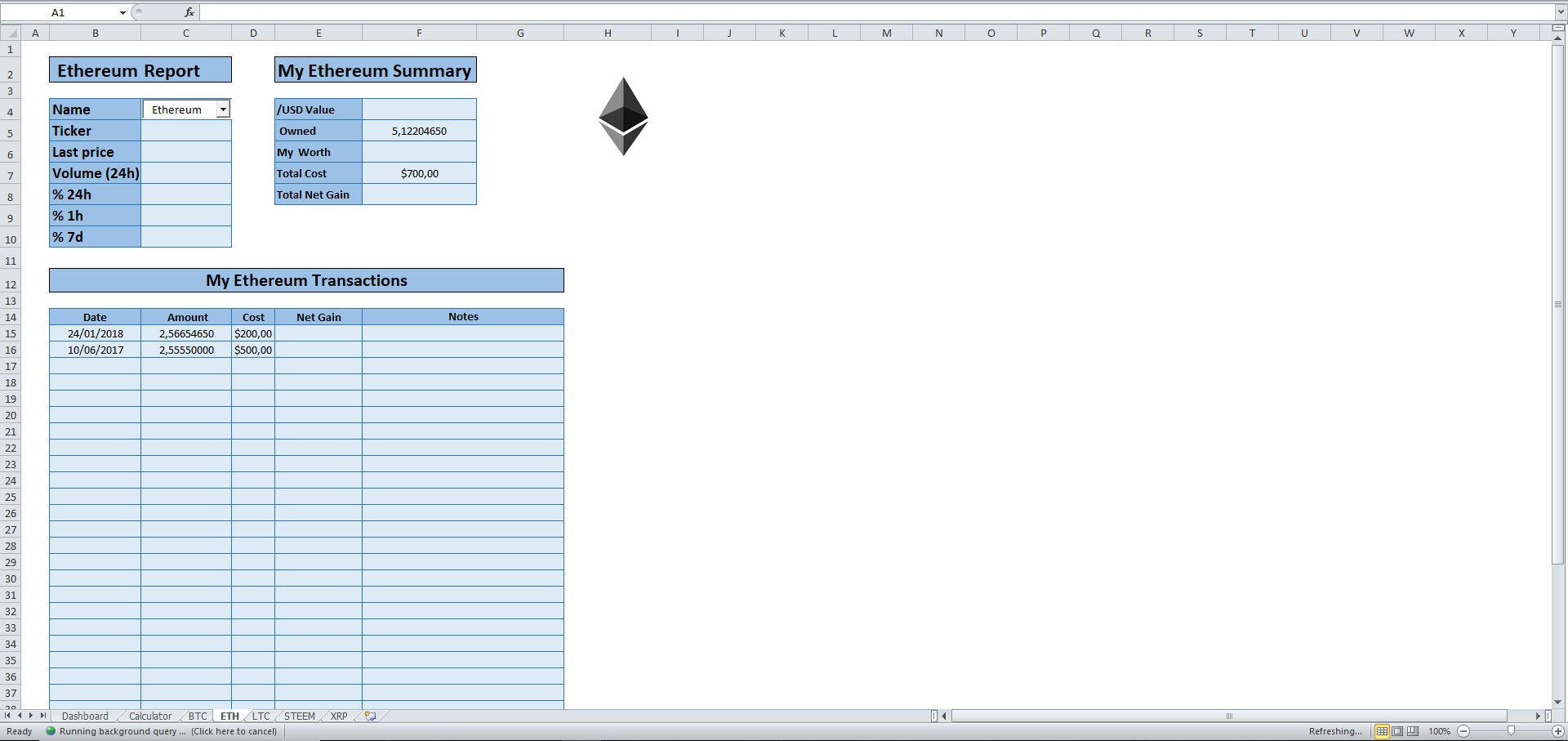1568x741 pixels.
Task: Select the date cell 24/01/2018
Action: (95, 333)
